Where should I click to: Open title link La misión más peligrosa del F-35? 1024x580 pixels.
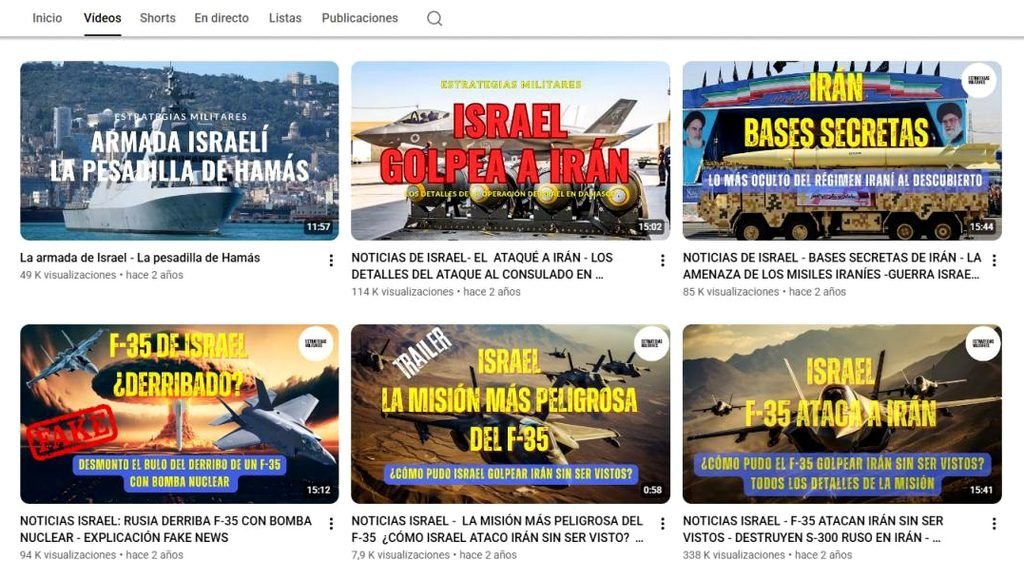(x=498, y=529)
